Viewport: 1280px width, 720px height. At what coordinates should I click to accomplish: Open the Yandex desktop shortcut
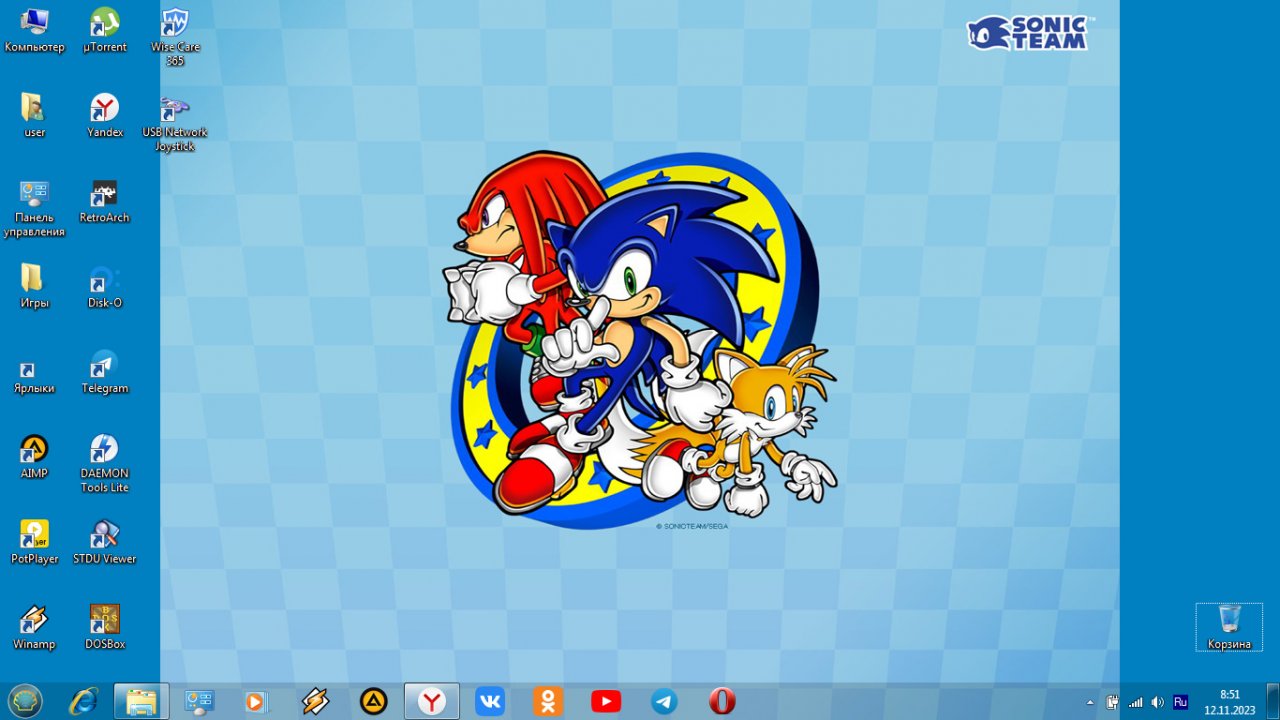pos(105,116)
